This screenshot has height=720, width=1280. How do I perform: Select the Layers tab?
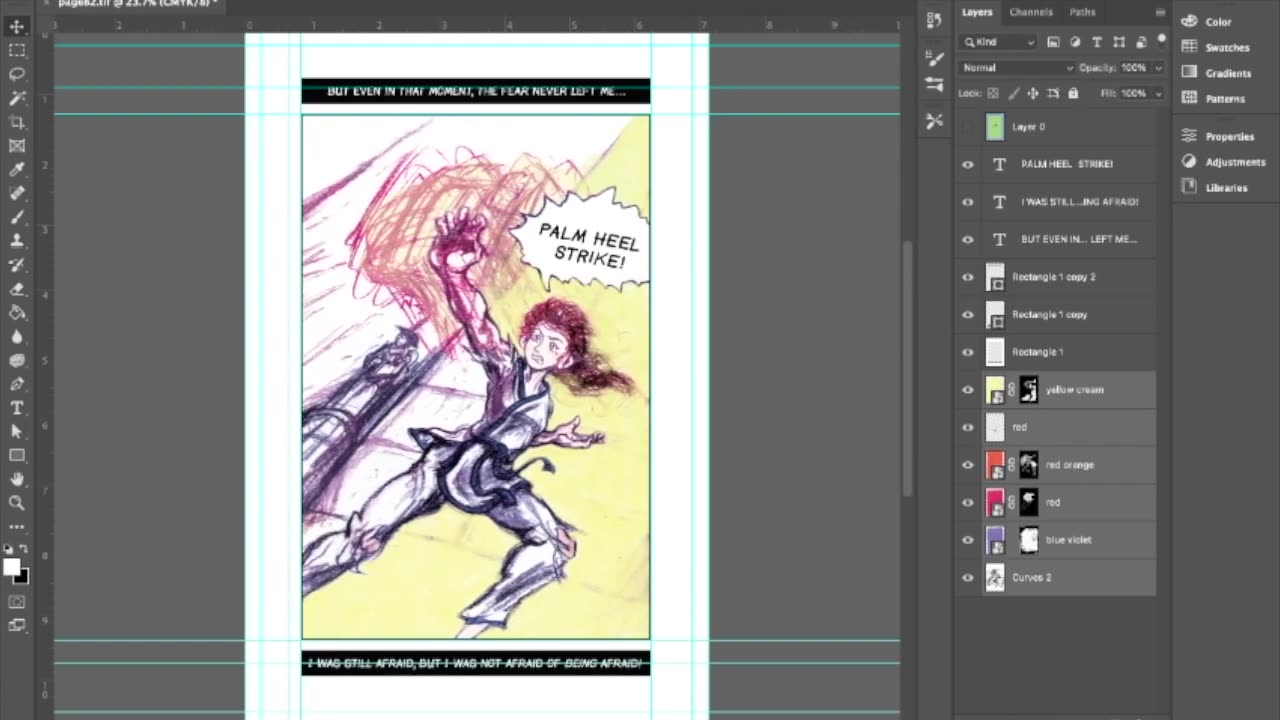[977, 12]
